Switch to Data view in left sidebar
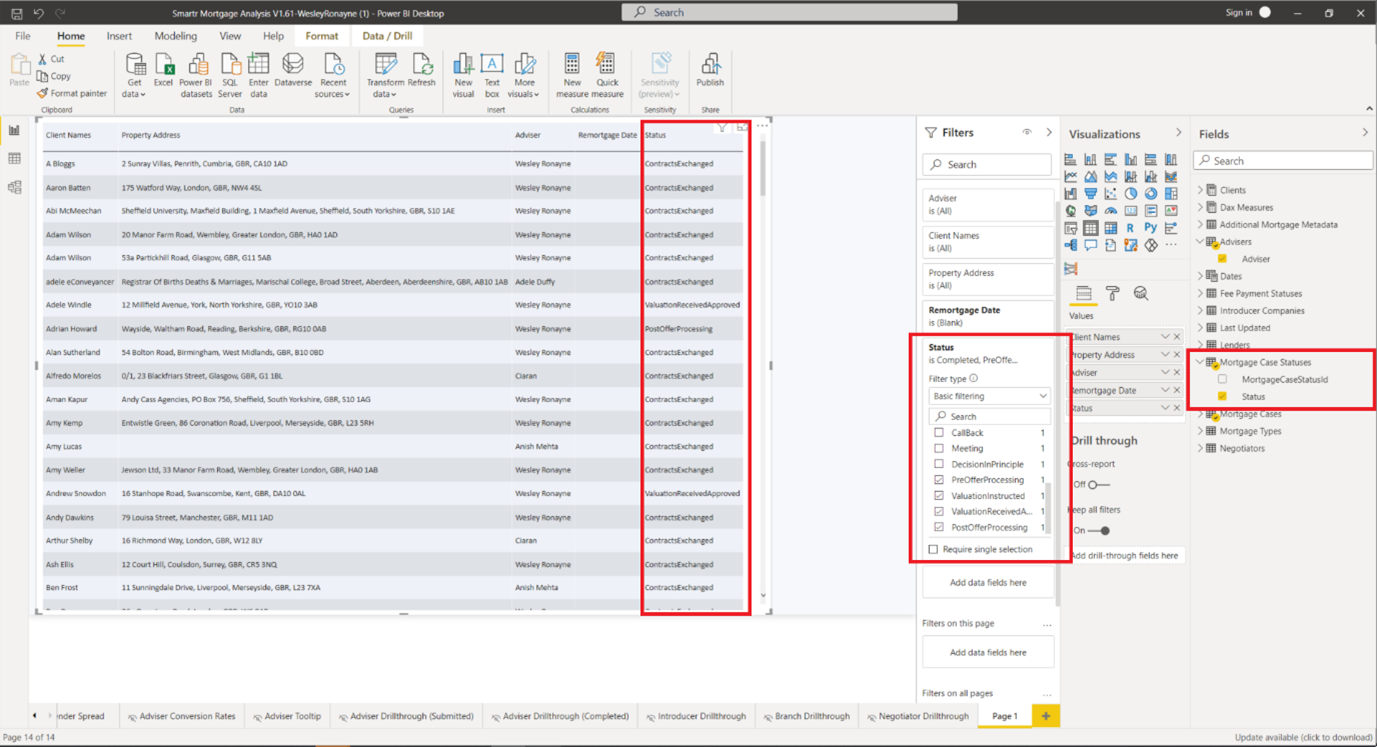 pos(14,159)
